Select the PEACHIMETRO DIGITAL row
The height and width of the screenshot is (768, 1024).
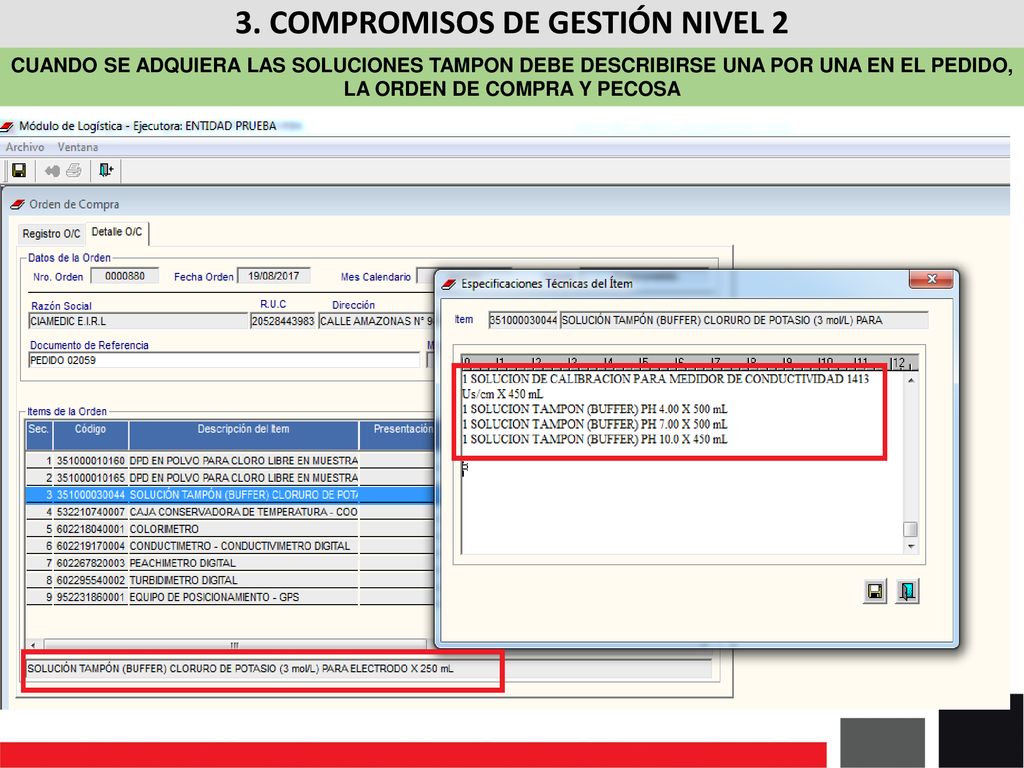pos(231,563)
